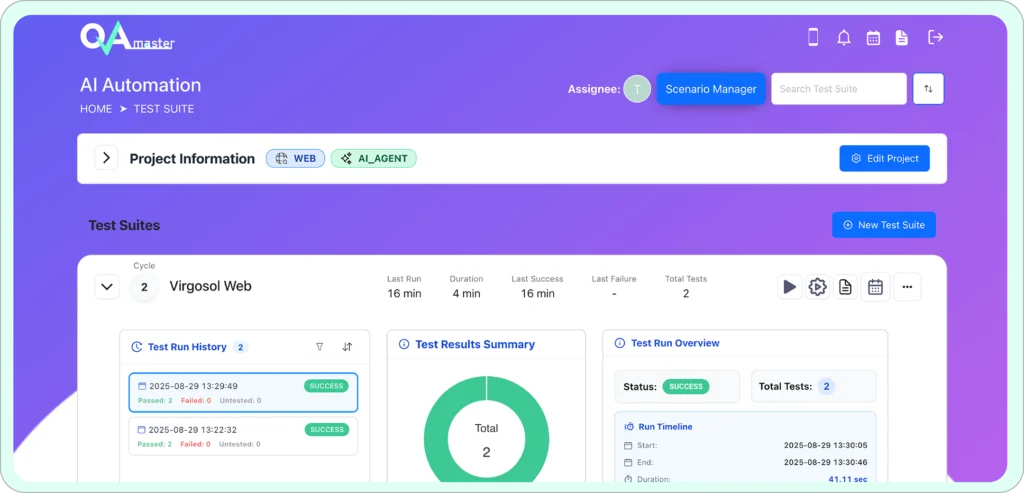This screenshot has width=1024, height=493.
Task: Expand the Project Information section
Action: (x=106, y=158)
